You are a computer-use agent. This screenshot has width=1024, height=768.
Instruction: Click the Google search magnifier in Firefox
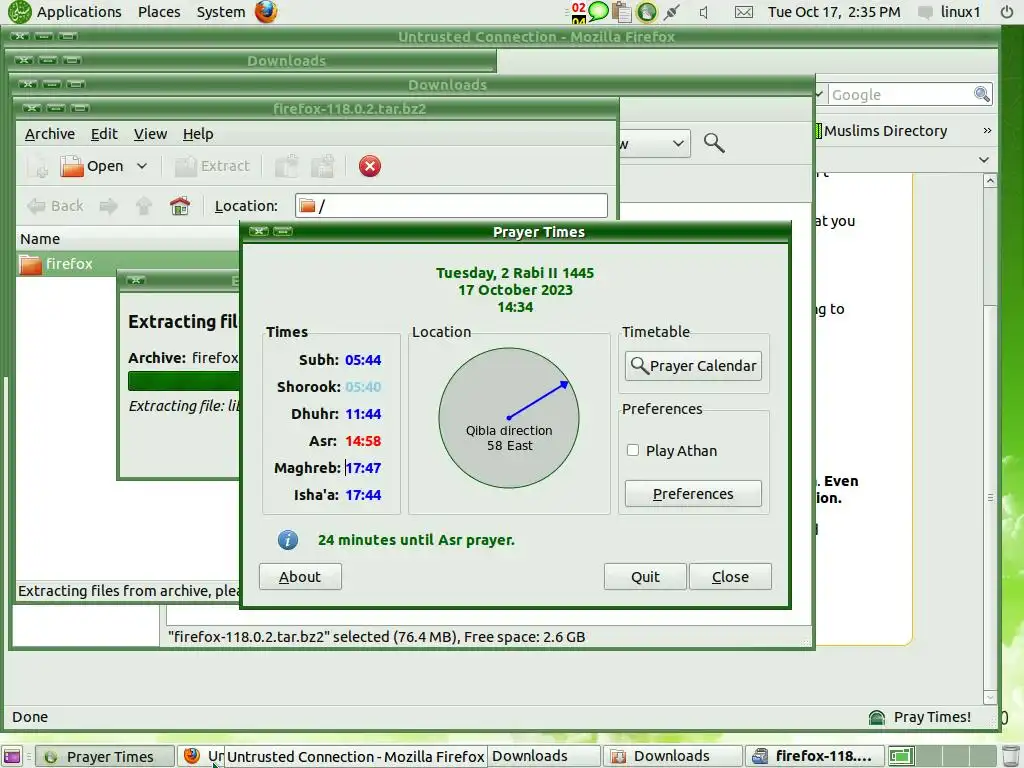982,94
